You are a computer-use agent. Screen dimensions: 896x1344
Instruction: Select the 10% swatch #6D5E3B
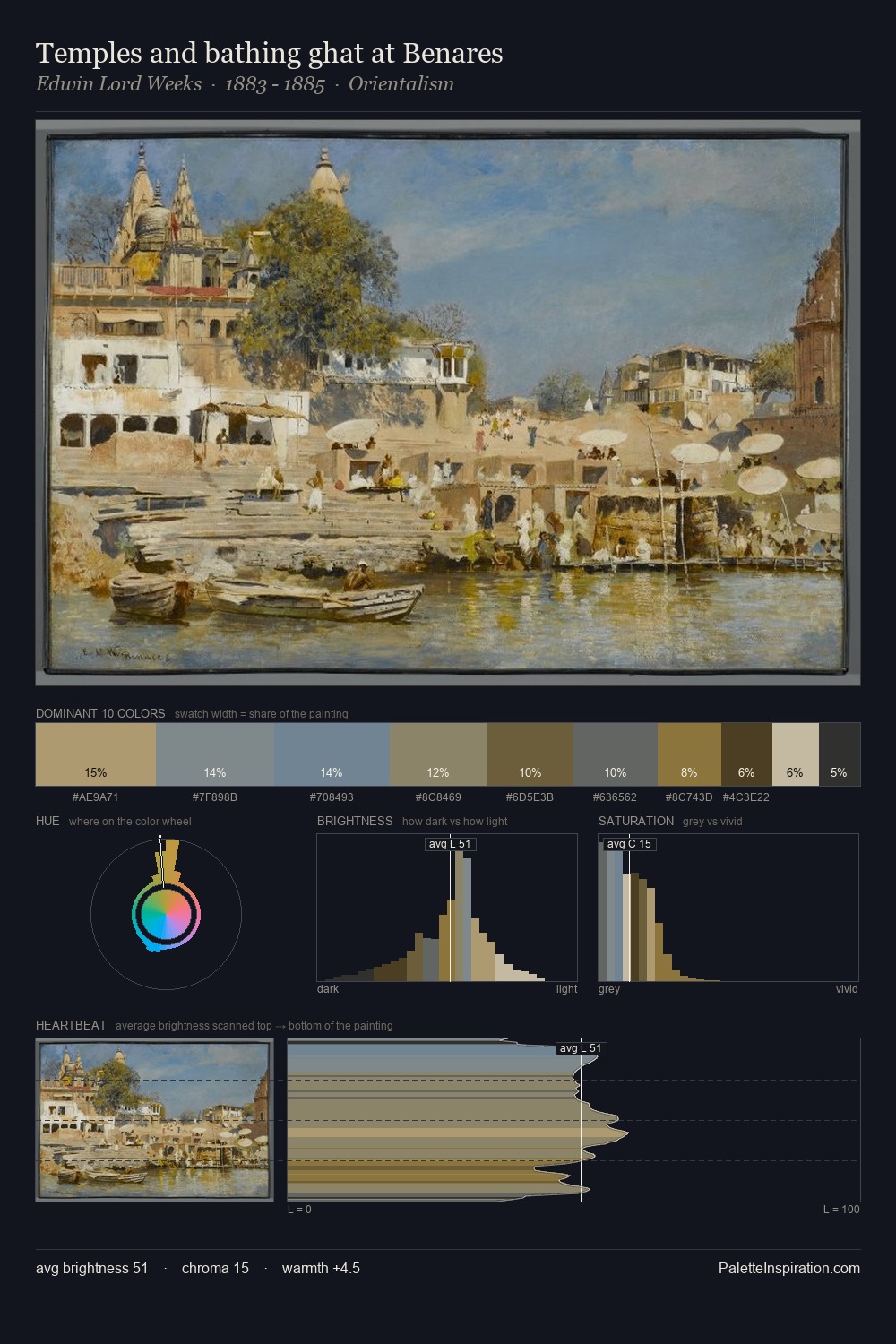[530, 754]
